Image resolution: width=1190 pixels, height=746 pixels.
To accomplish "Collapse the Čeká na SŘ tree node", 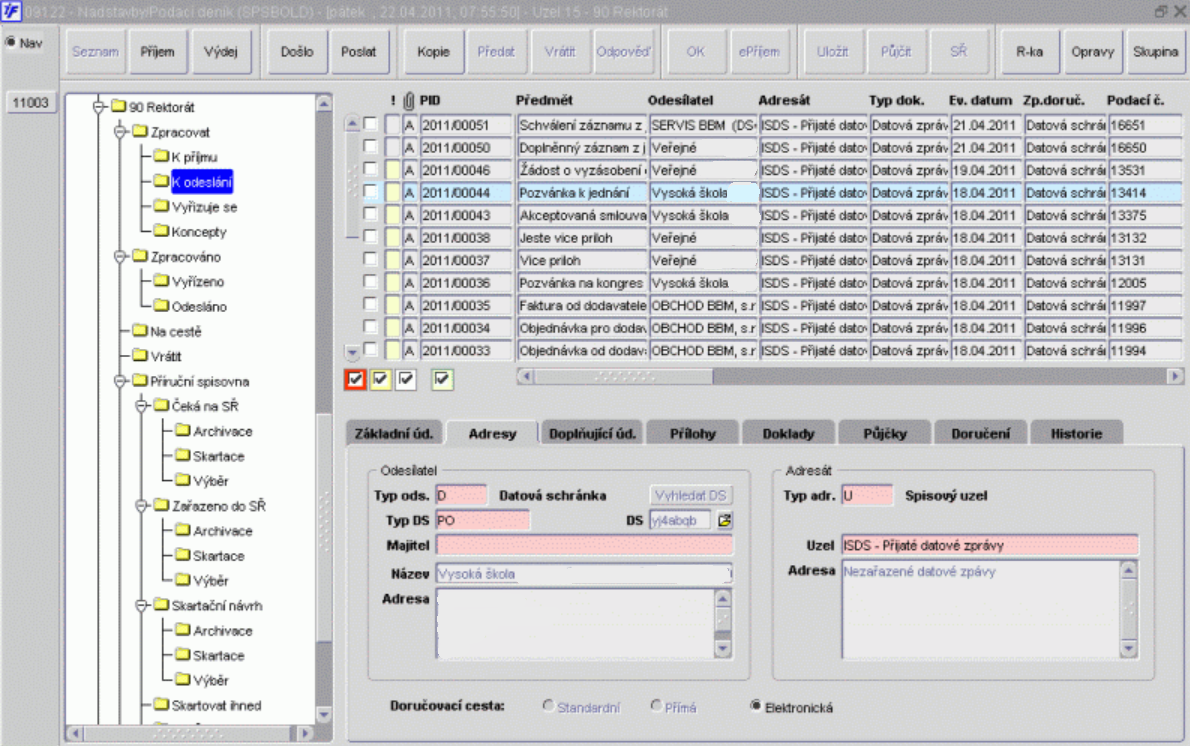I will pyautogui.click(x=140, y=406).
